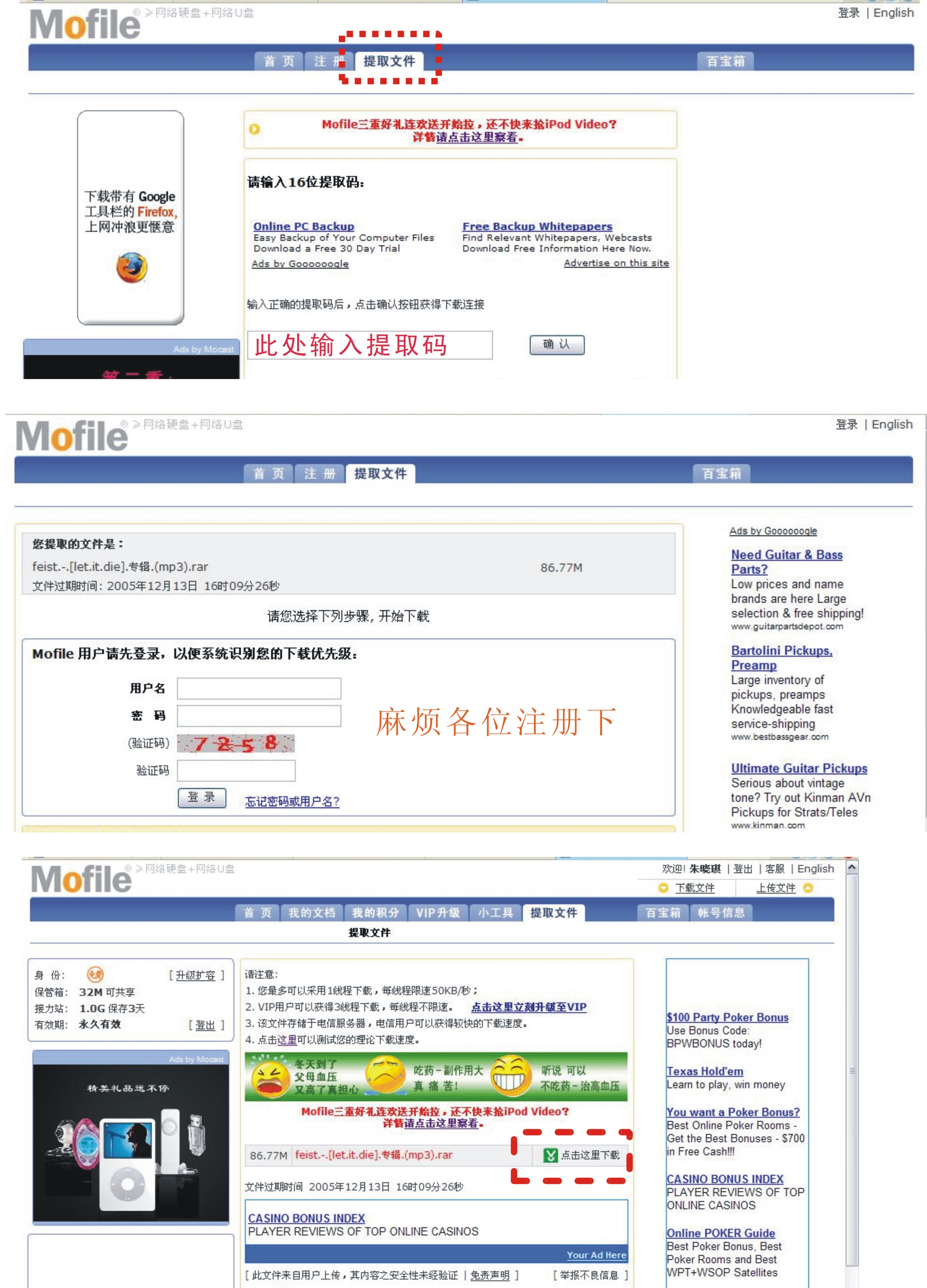Open the Online POKER Guide link
The image size is (927, 1288).
tap(720, 1233)
